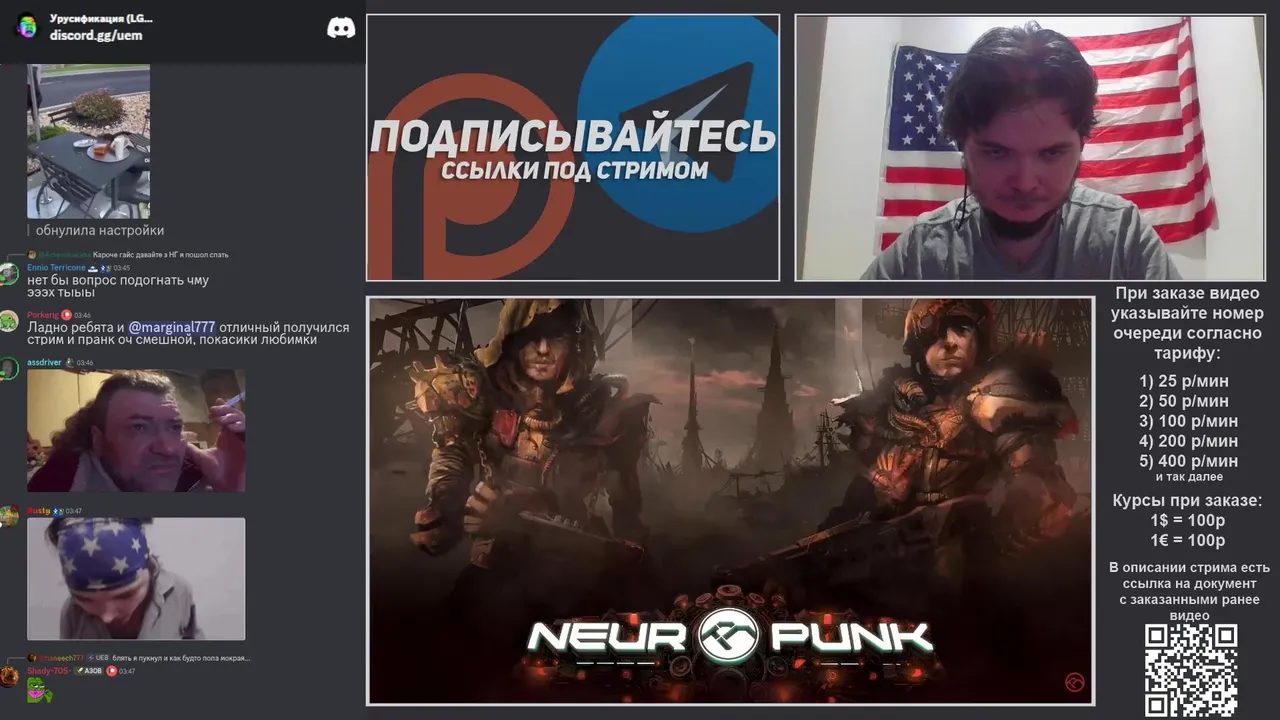Click the '3) 100 р/мин' tariff line
The width and height of the screenshot is (1280, 720).
pyautogui.click(x=1188, y=421)
